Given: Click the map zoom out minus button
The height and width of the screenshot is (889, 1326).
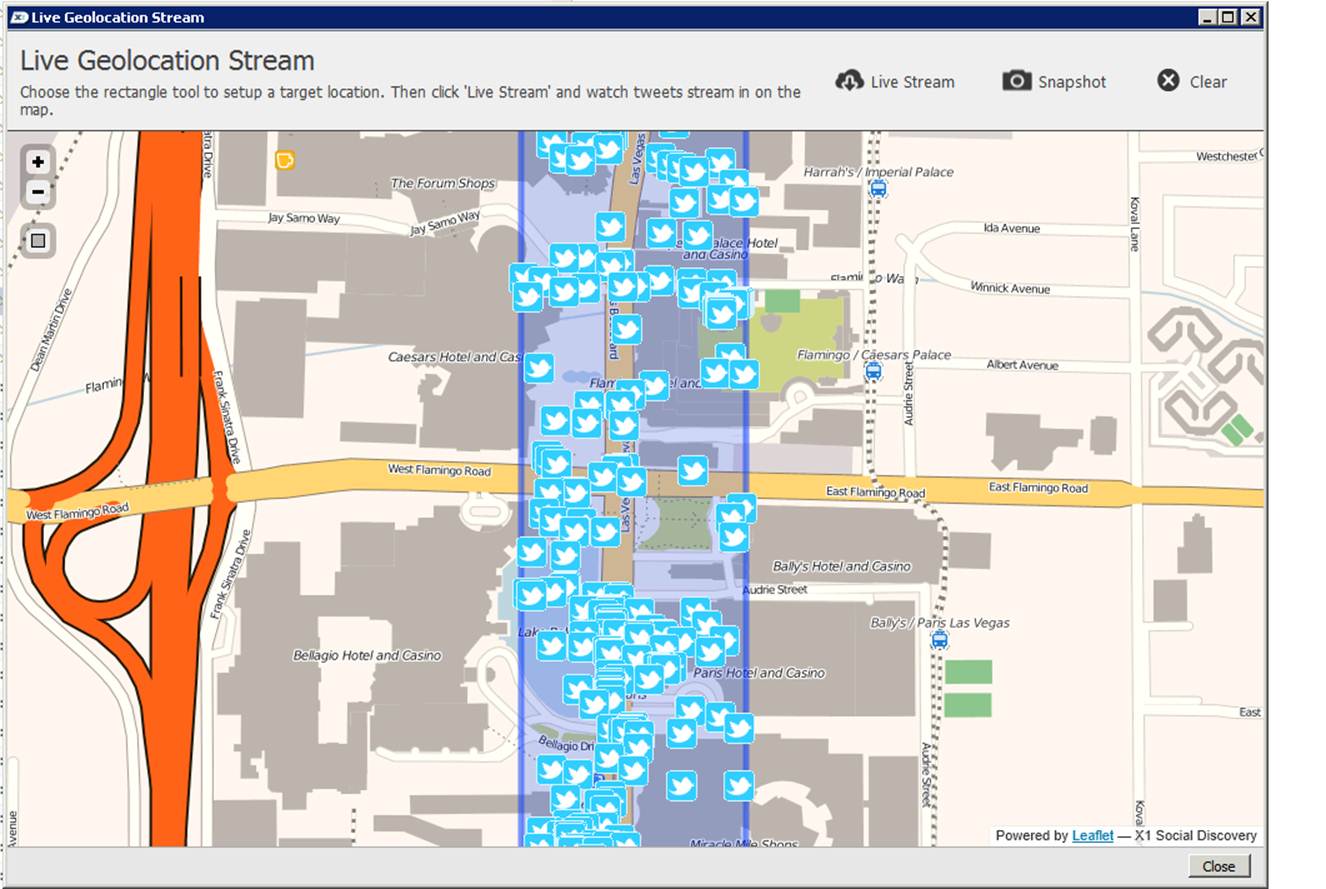Looking at the screenshot, I should pos(38,192).
